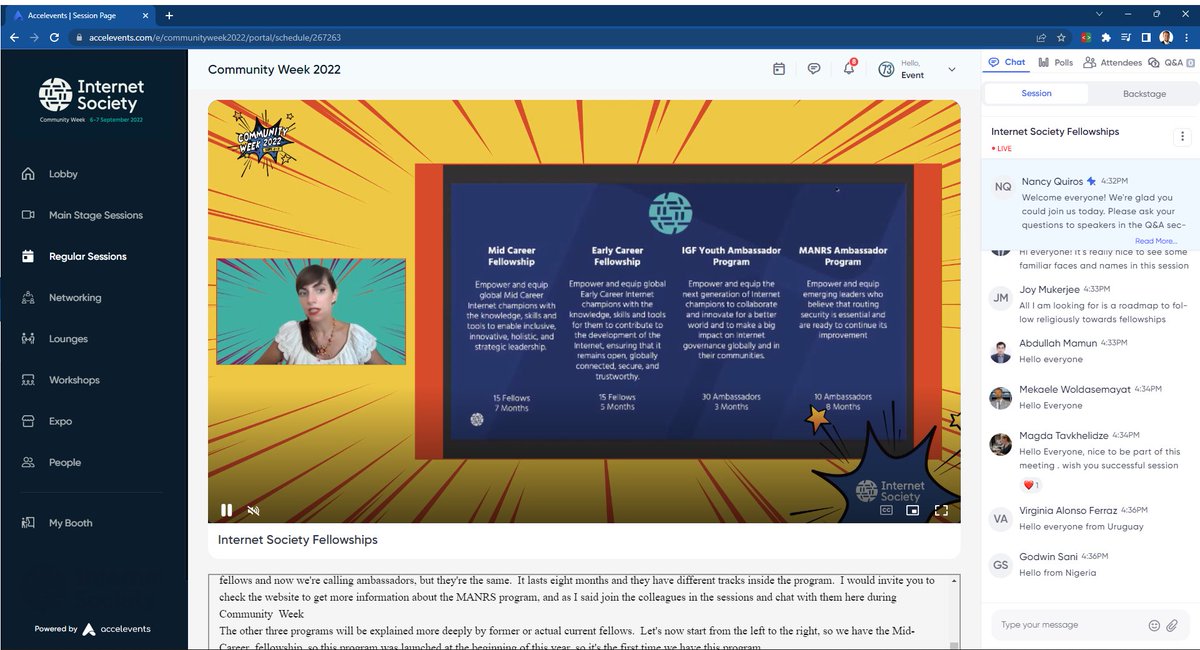Switch the video to fullscreen
The image size is (1200, 650).
(x=941, y=510)
